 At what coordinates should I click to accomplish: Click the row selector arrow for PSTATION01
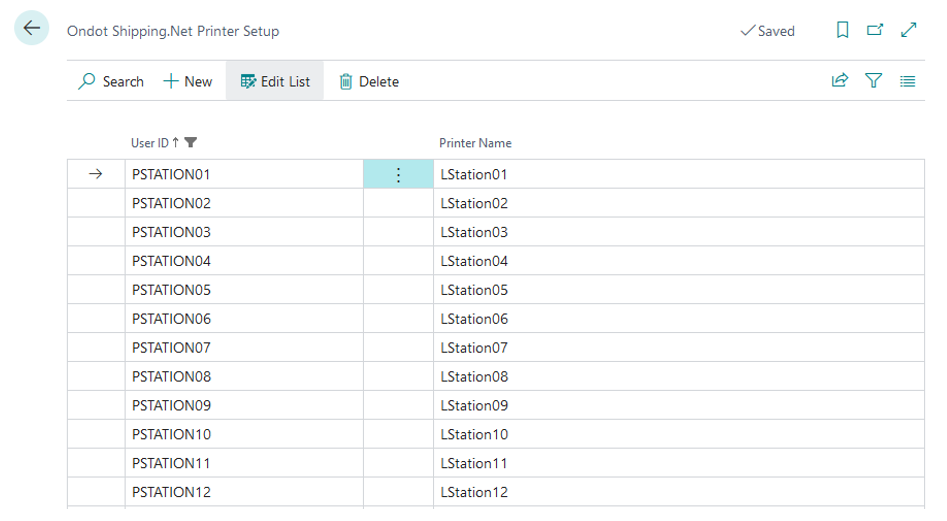point(96,175)
